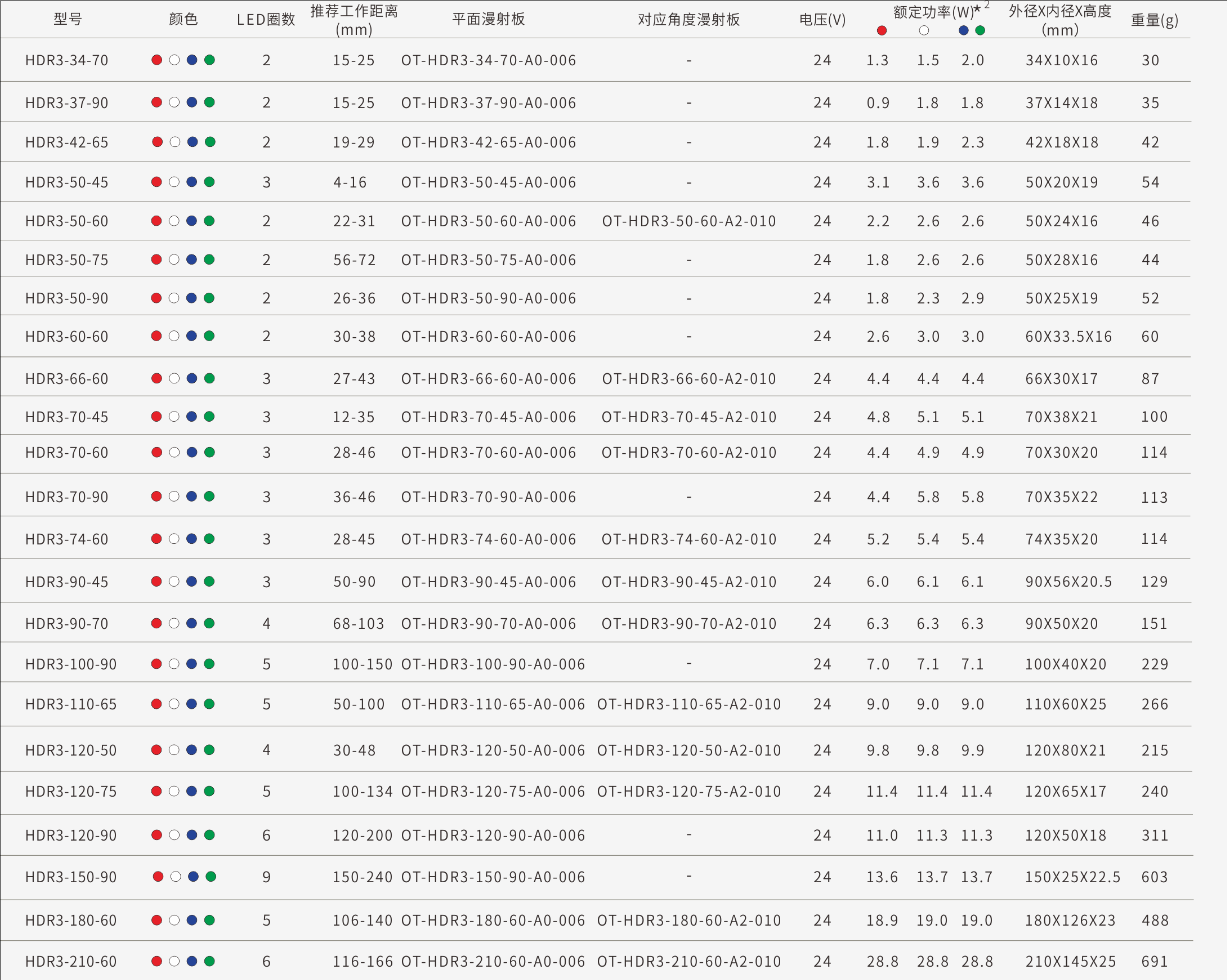This screenshot has width=1227, height=980.
Task: Click the white dot in the rated power header
Action: [x=923, y=30]
